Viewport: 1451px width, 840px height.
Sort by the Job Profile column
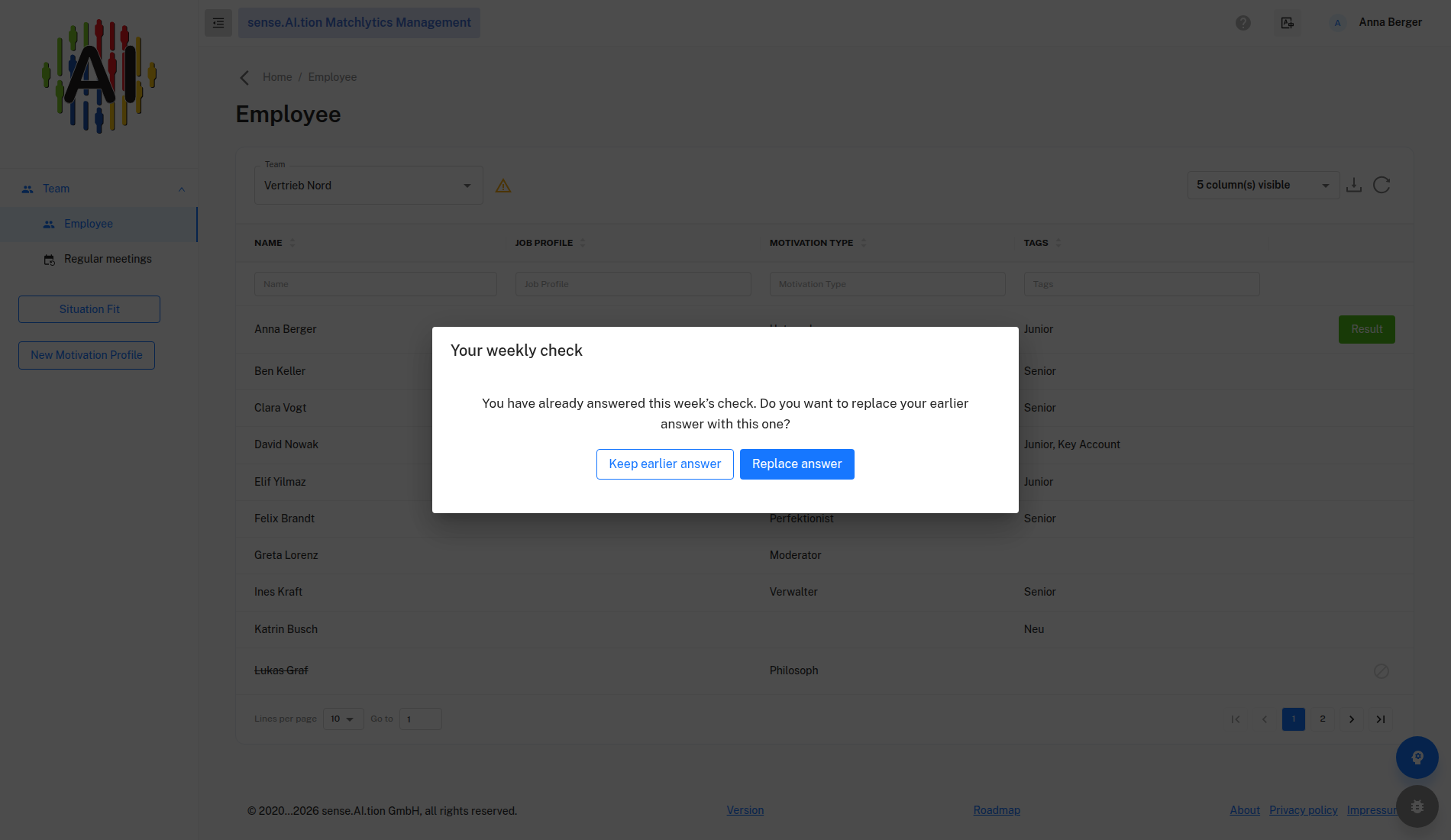click(x=583, y=243)
